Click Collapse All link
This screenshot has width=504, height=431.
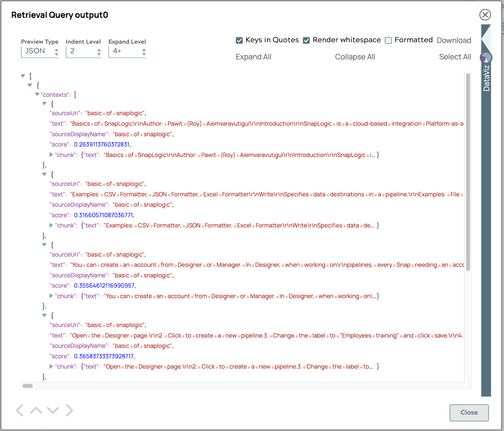[x=355, y=57]
